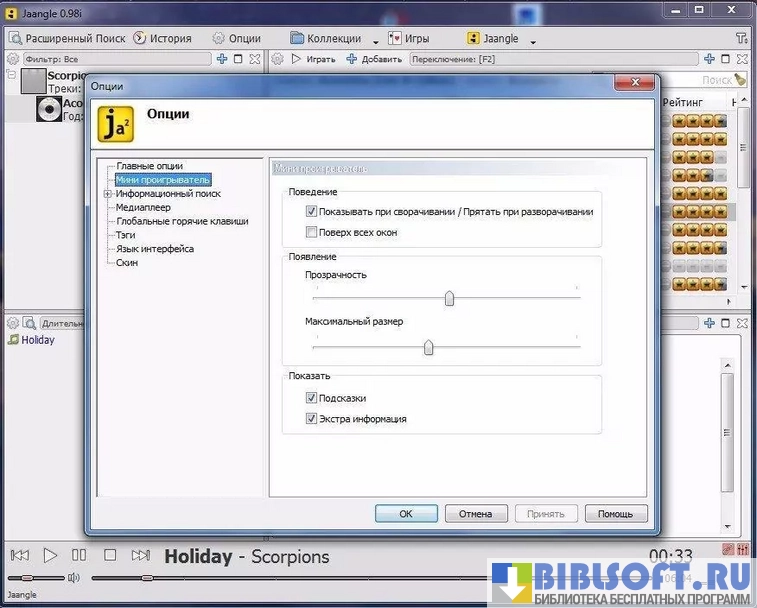Enable Поверх всех окон checkbox
757x608 pixels.
(x=312, y=232)
